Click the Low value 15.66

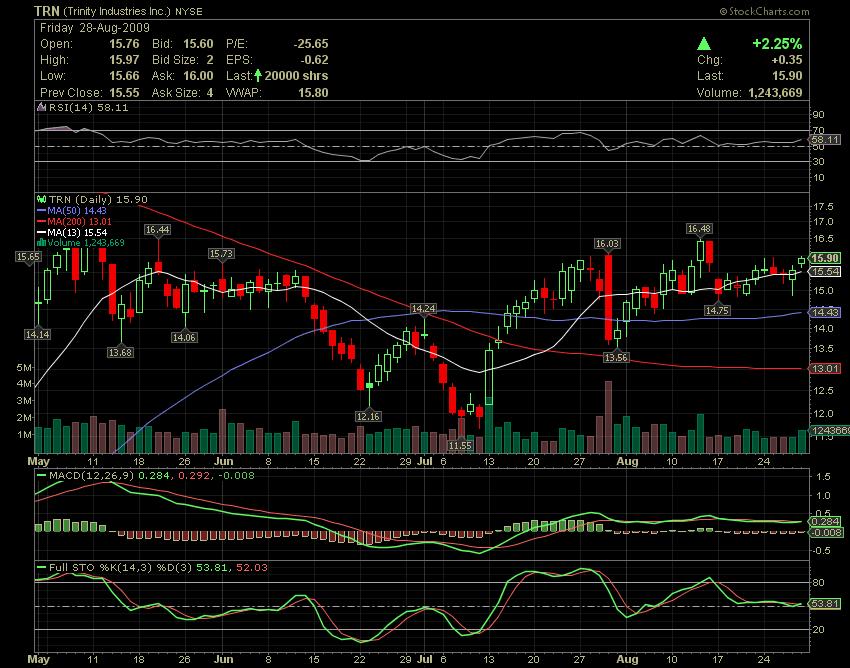pos(124,76)
